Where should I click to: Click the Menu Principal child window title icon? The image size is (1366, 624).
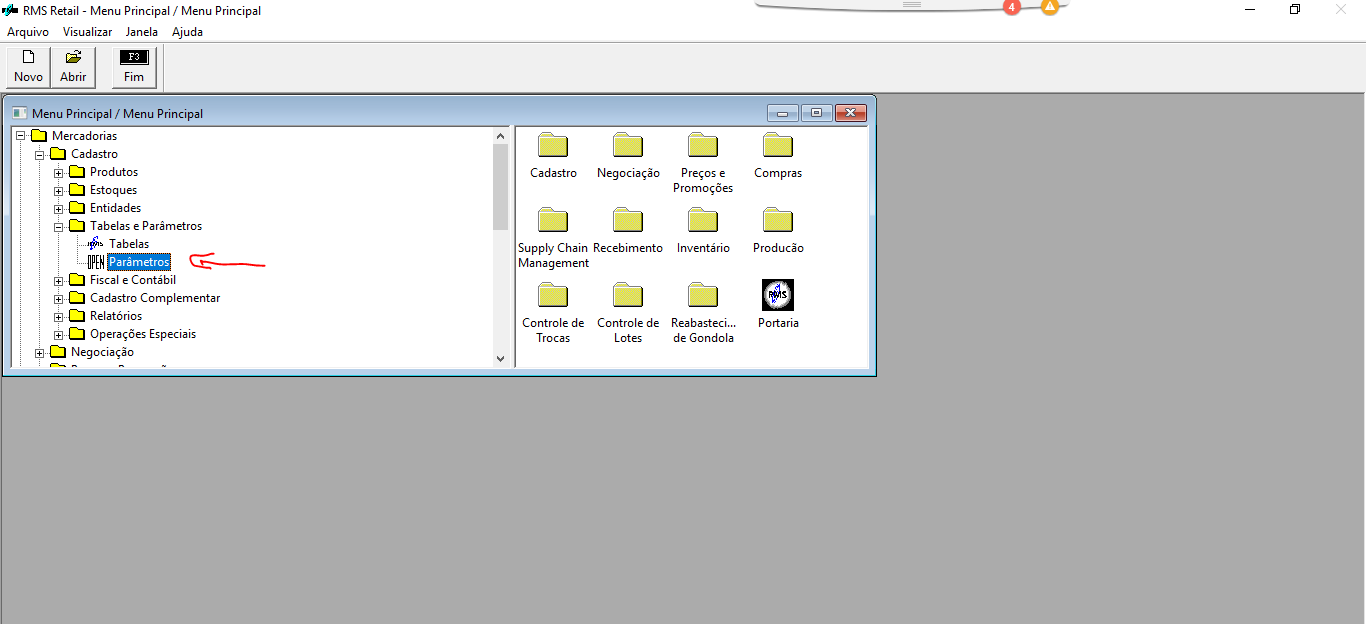pos(19,113)
